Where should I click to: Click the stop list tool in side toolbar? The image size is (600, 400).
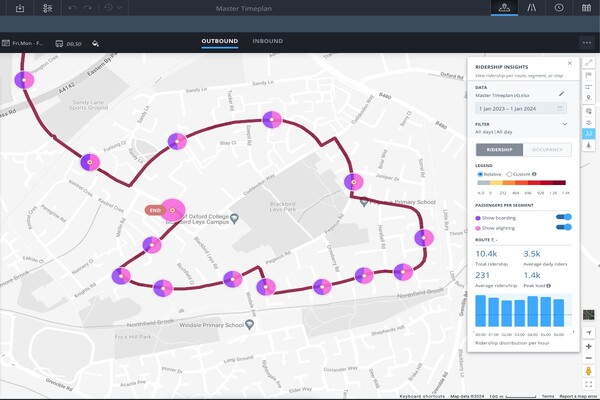tap(589, 87)
